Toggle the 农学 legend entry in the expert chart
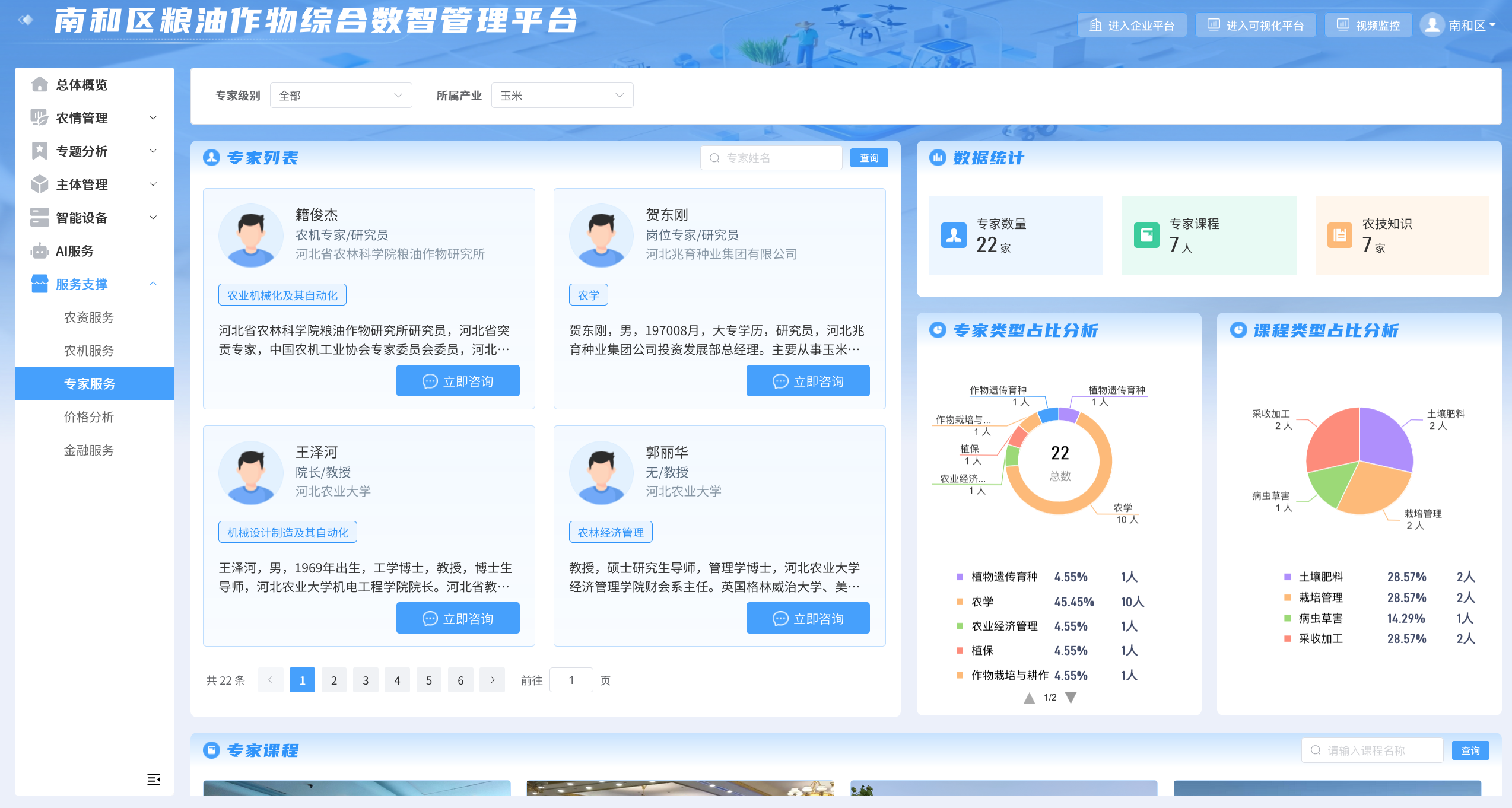 click(982, 602)
